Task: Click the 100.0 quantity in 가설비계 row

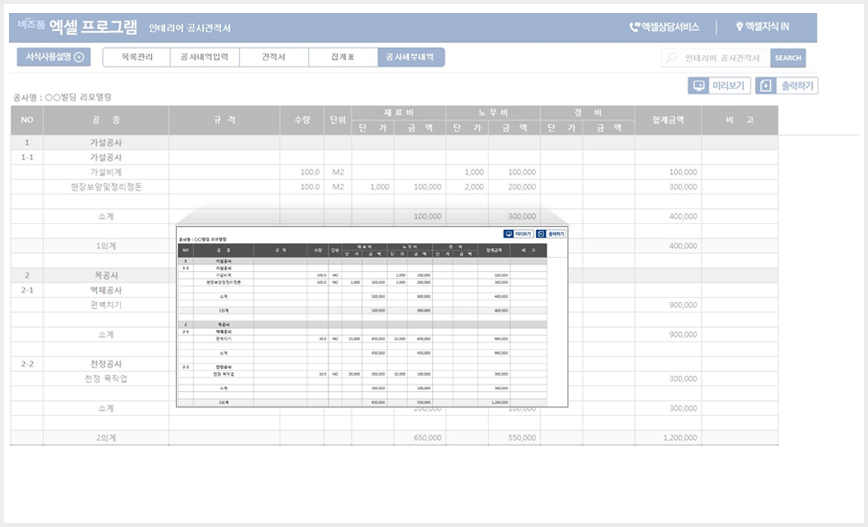Action: 302,172
